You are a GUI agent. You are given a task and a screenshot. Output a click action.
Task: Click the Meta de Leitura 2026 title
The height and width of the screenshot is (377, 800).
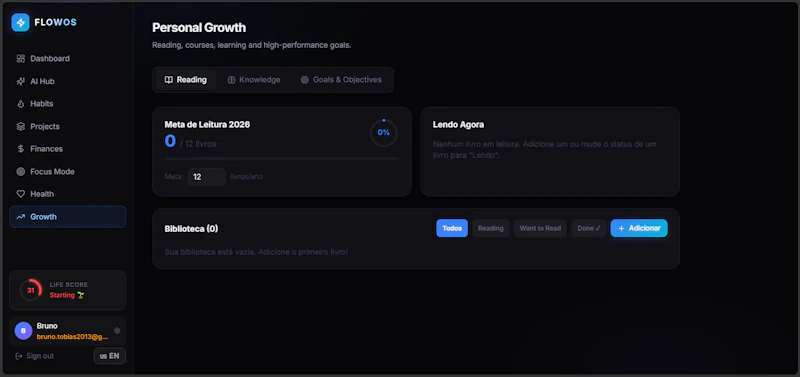207,124
